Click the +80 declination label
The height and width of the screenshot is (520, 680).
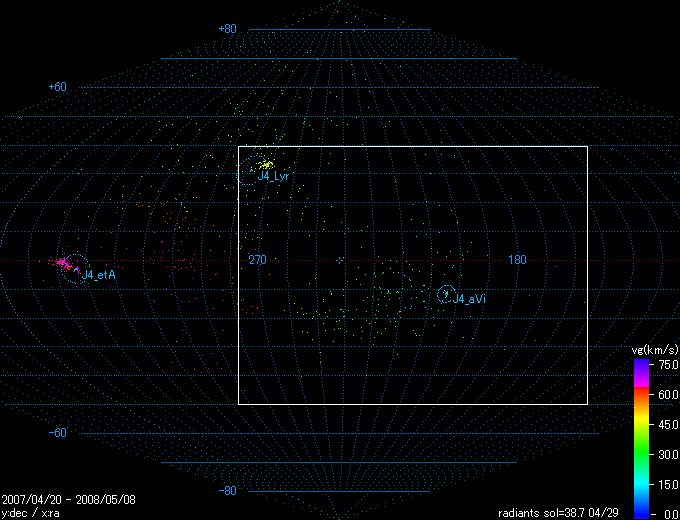click(x=227, y=29)
